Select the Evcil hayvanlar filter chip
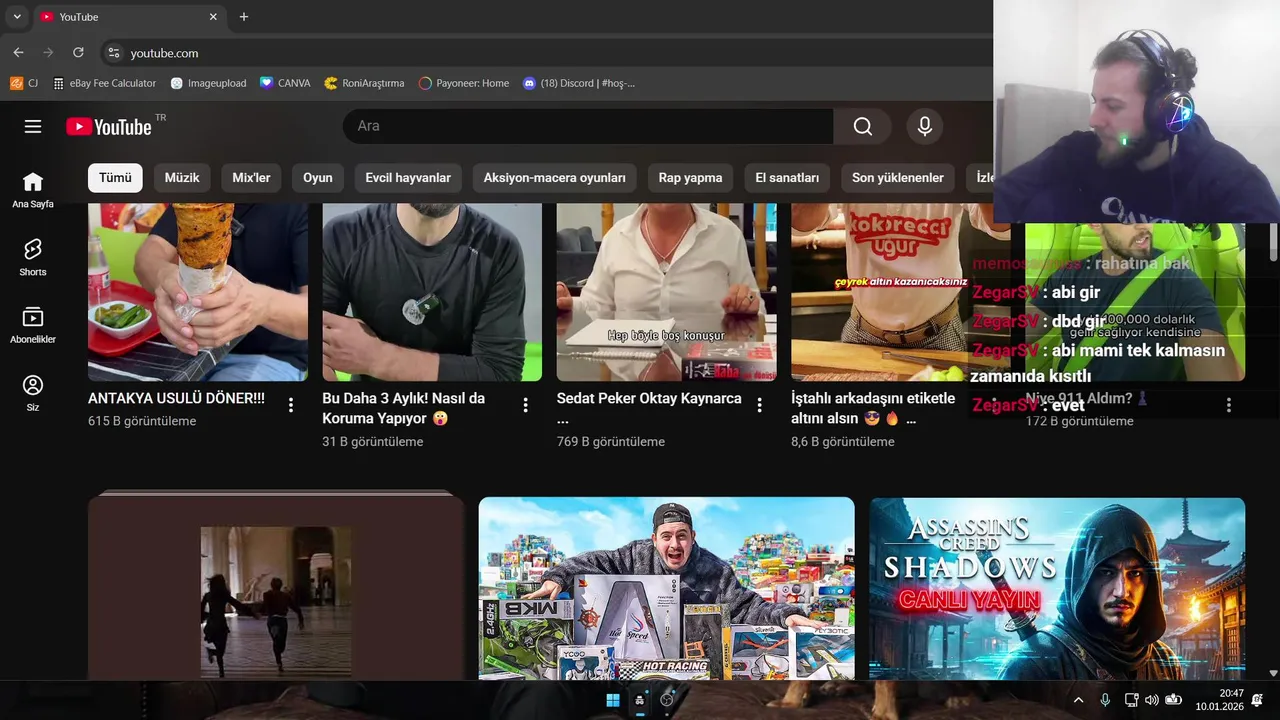 408,178
